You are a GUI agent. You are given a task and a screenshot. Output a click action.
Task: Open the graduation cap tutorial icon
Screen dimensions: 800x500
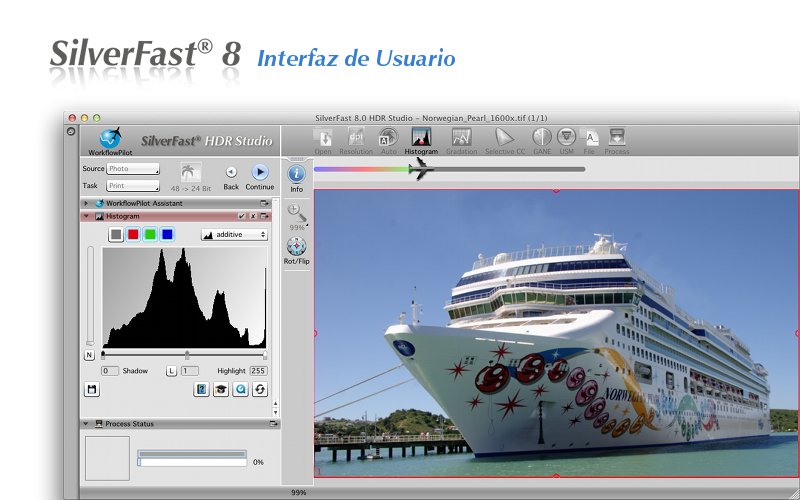point(221,389)
